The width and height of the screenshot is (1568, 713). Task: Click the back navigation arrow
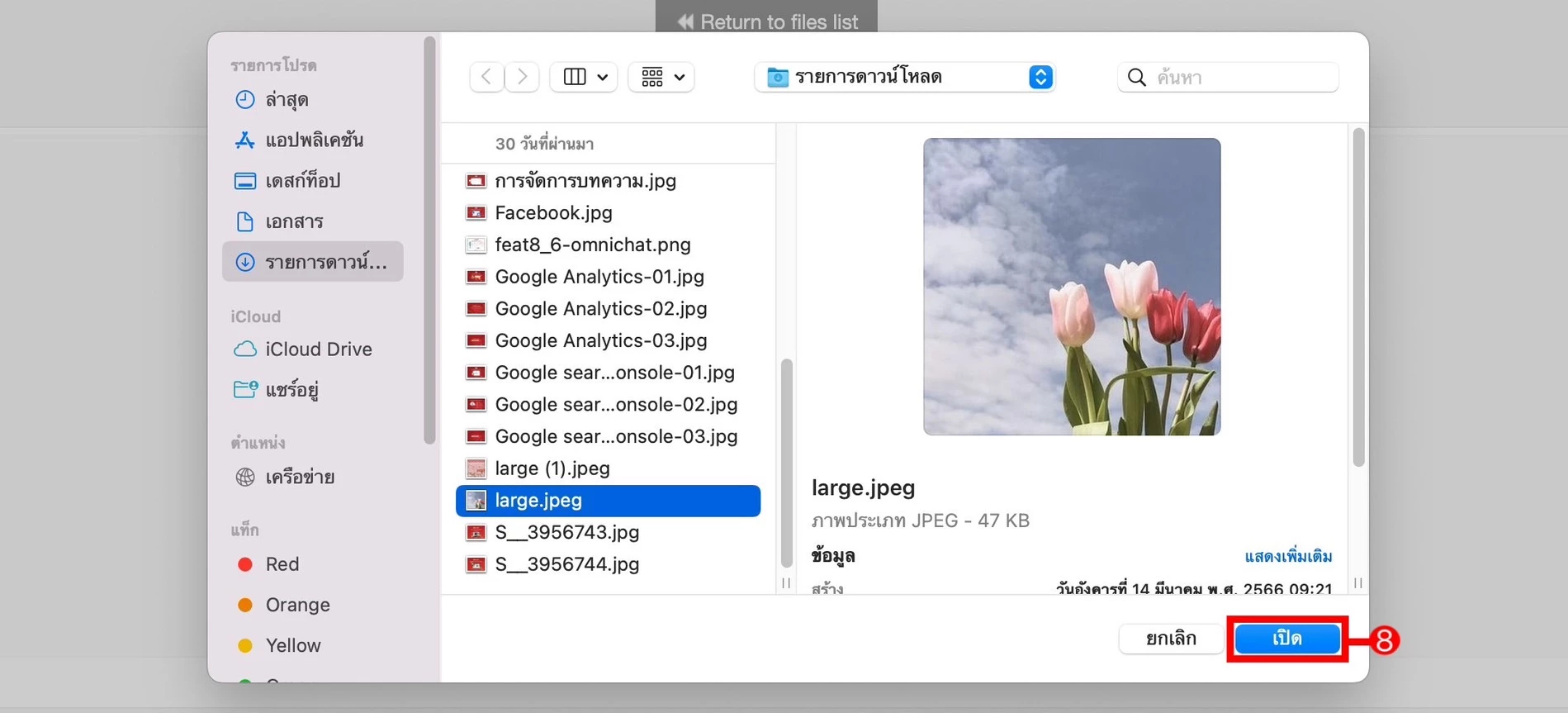pos(486,77)
